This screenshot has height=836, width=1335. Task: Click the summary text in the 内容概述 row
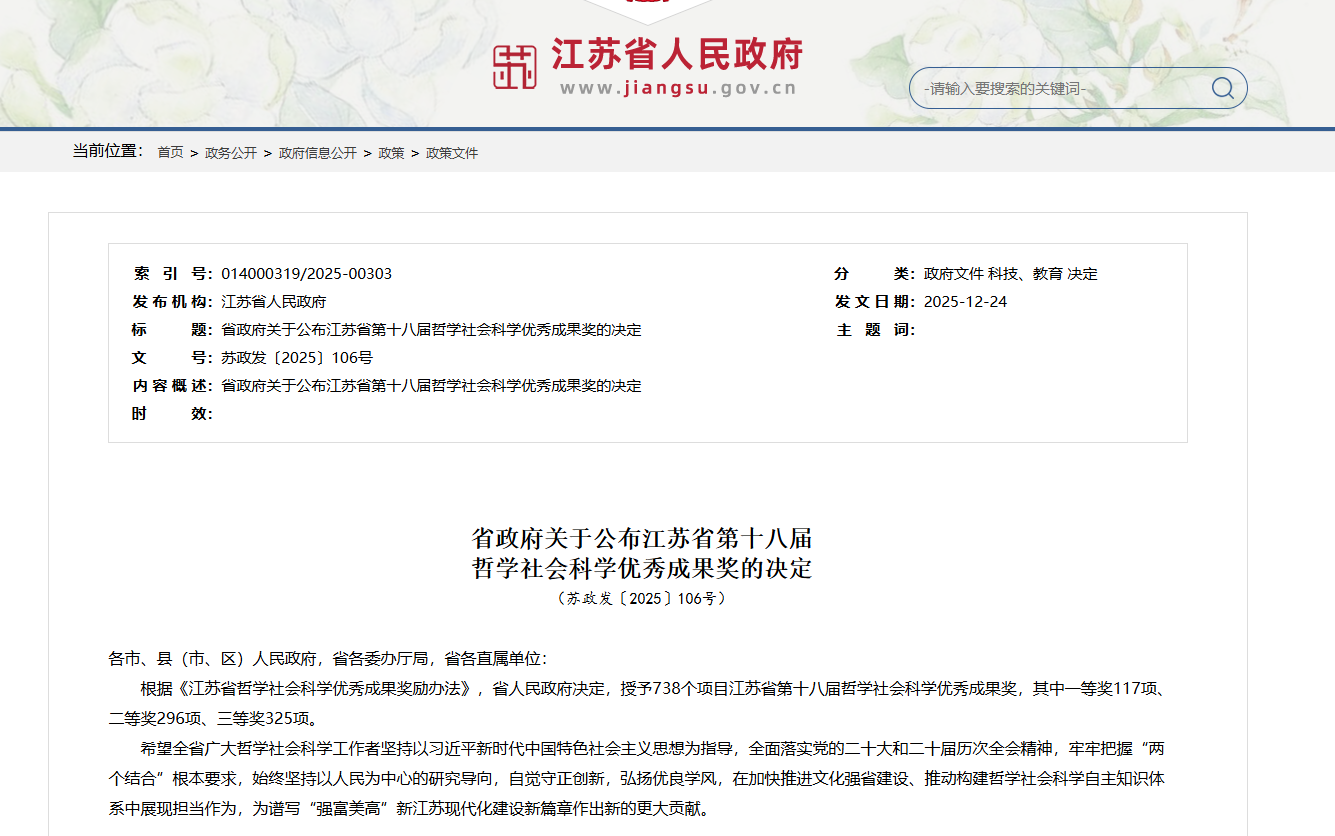431,386
